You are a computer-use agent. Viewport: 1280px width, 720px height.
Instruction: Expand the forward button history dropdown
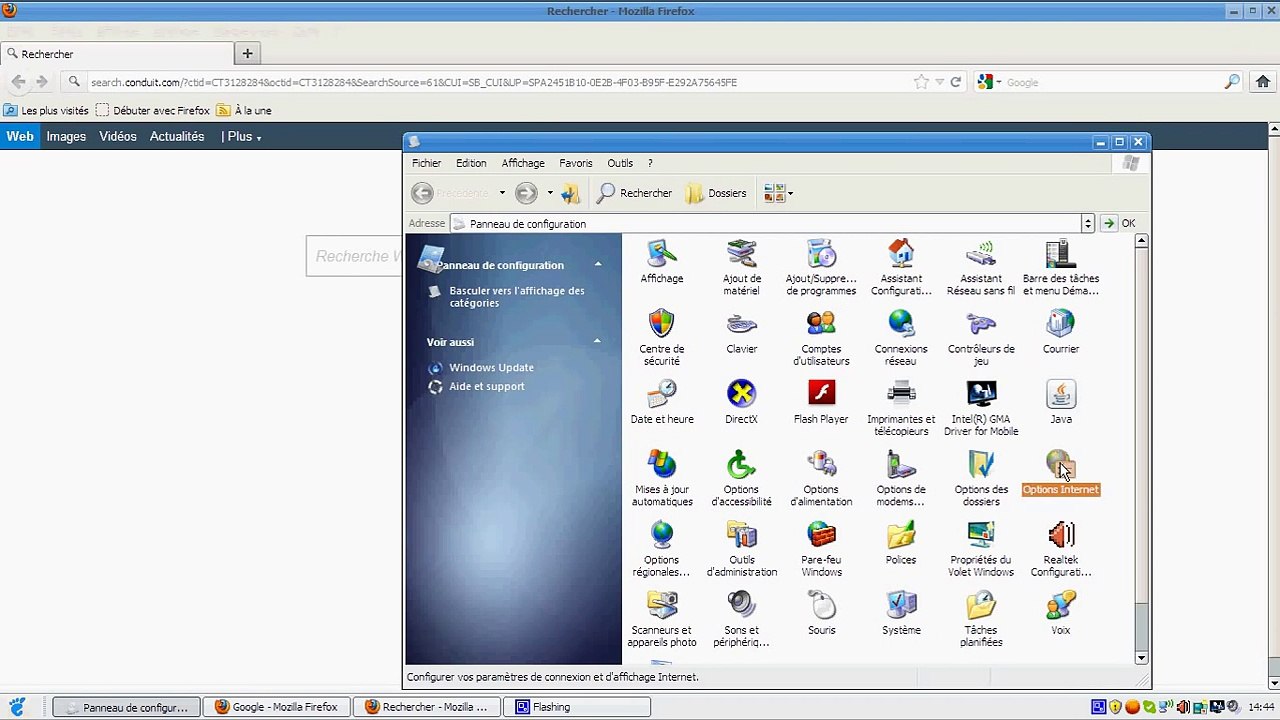[549, 193]
